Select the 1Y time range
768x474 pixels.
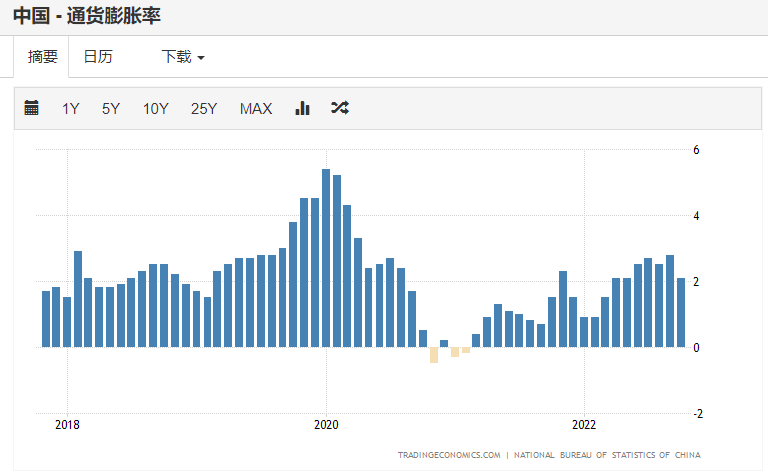pyautogui.click(x=70, y=108)
